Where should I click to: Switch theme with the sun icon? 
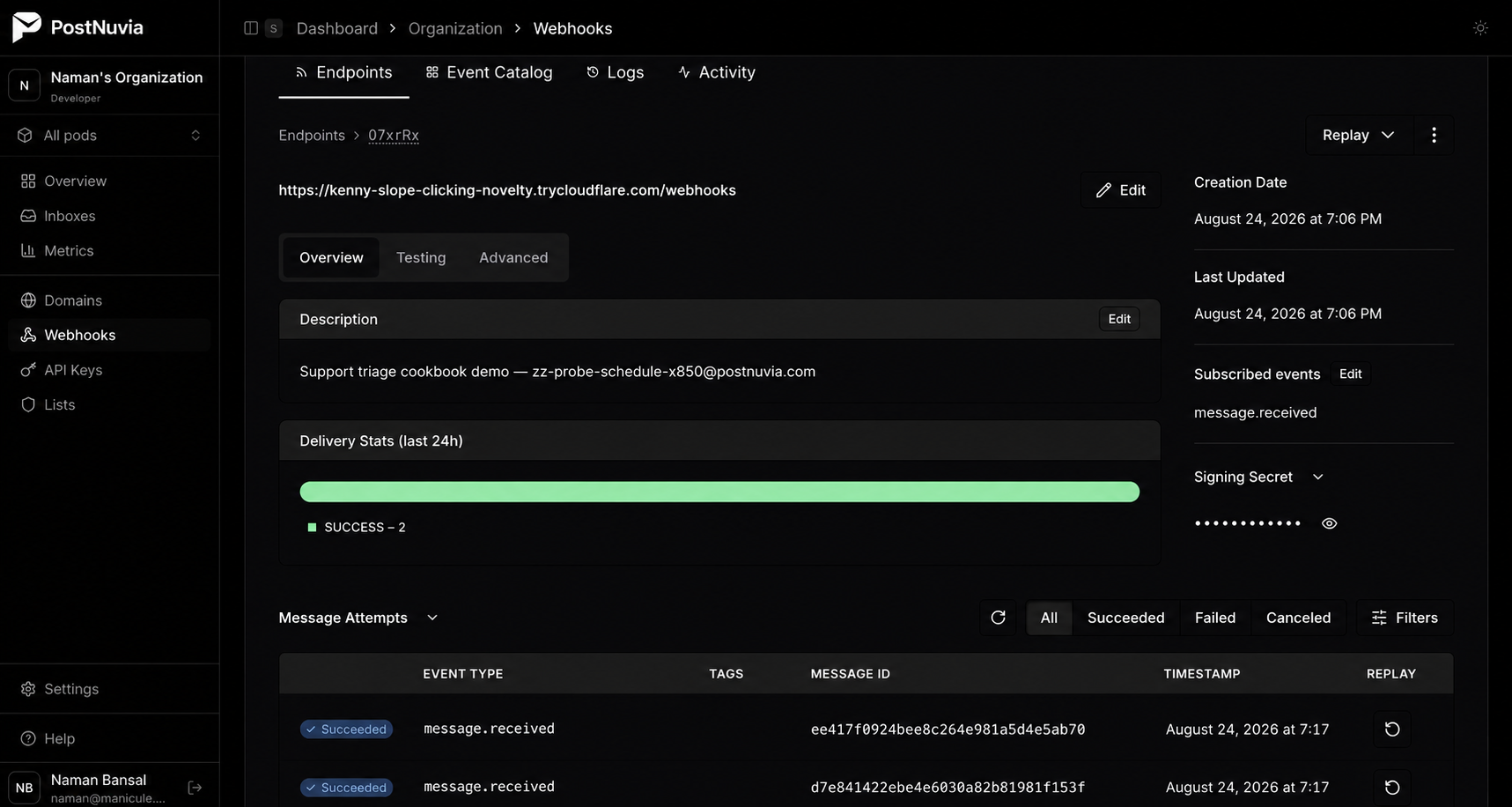1480,28
